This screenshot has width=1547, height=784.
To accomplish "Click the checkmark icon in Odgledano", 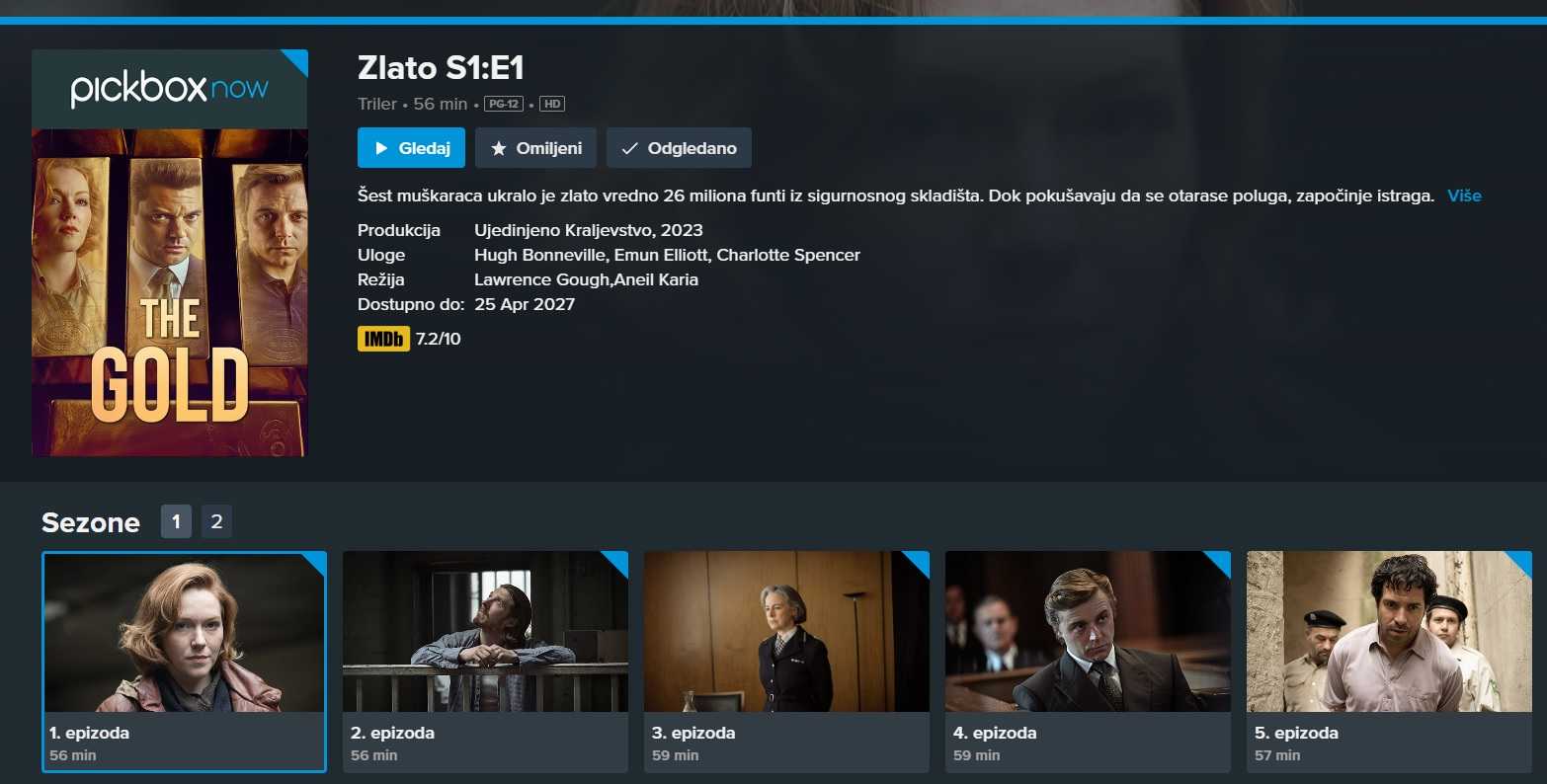I will (x=629, y=148).
